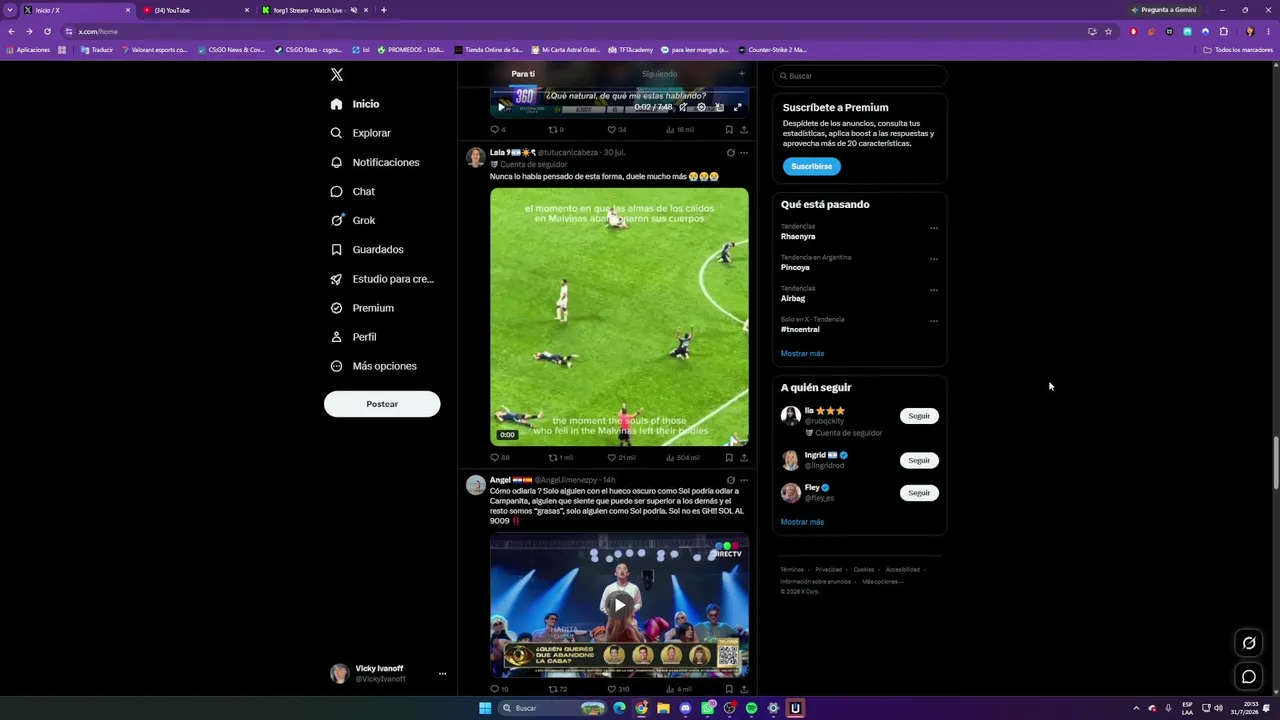Open Guardados bookmarks page

[367, 249]
